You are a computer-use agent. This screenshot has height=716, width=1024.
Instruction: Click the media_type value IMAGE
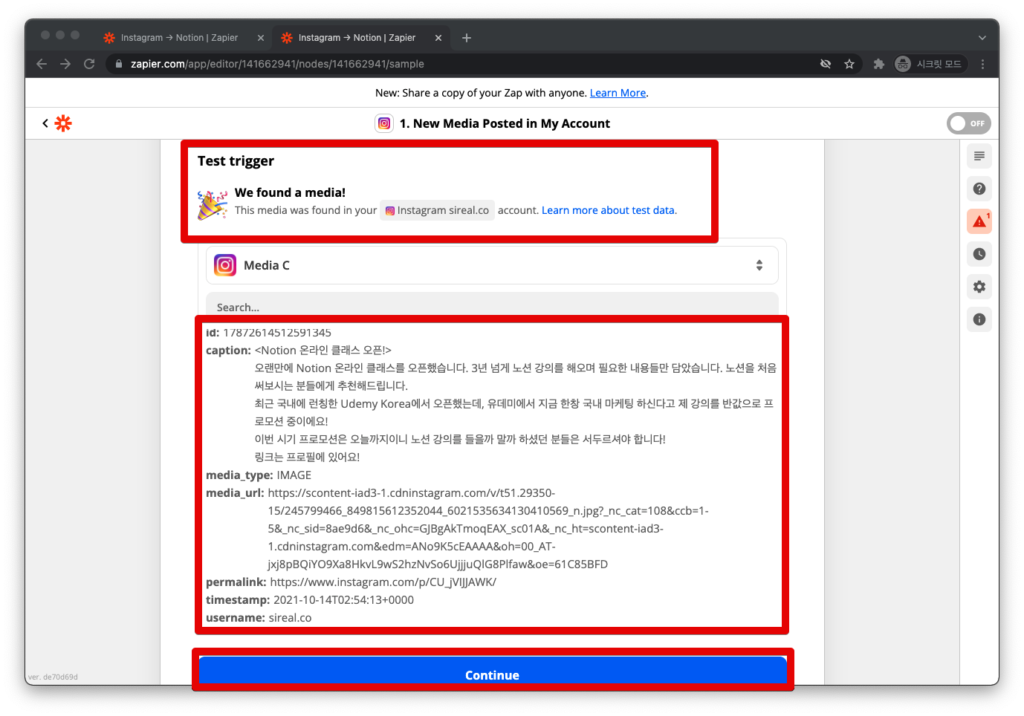coord(294,475)
